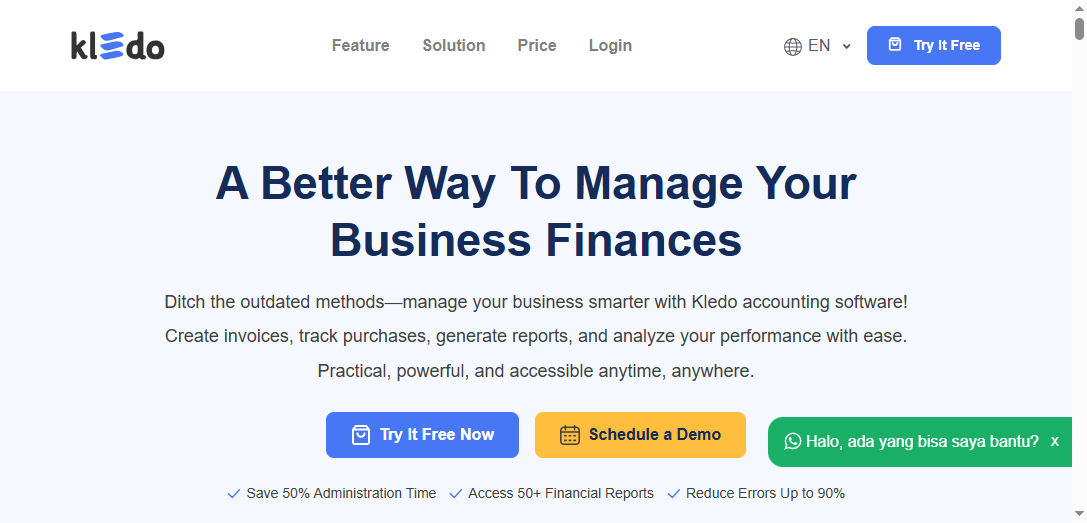Dismiss the WhatsApp chat popup with x
Viewport: 1087px width, 523px height.
1055,441
